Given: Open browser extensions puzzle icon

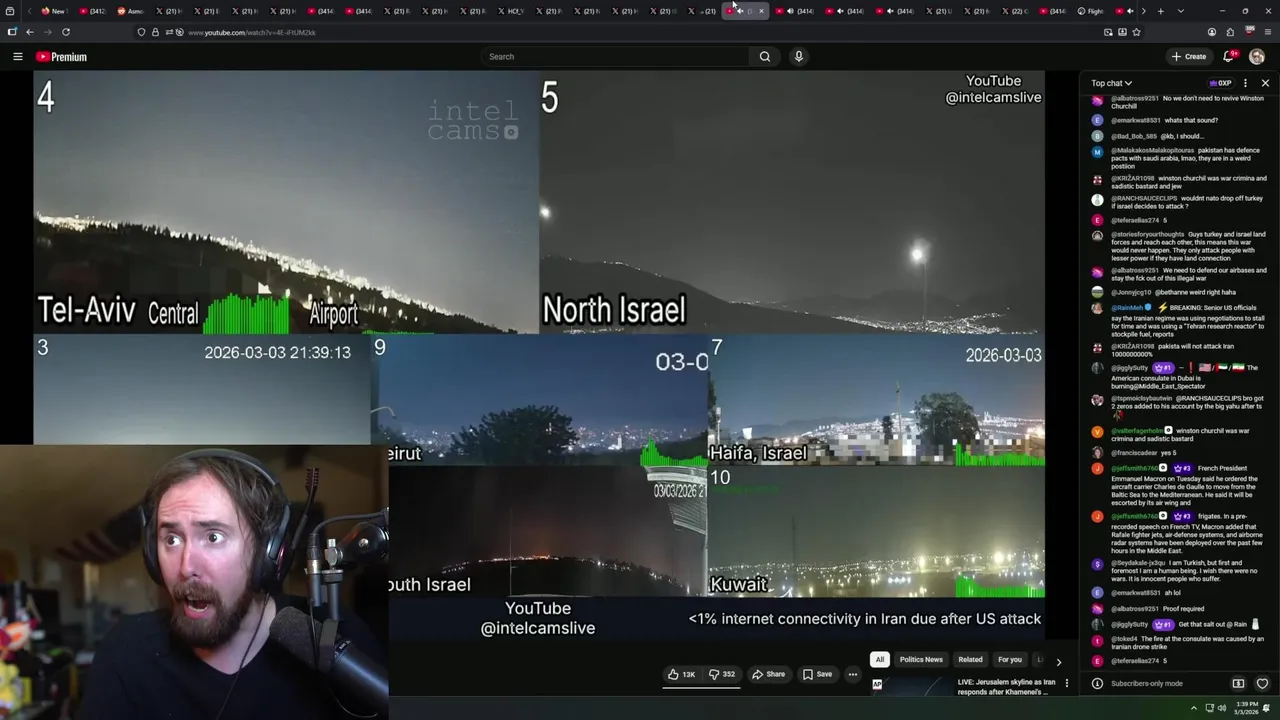Looking at the screenshot, I should [1230, 32].
